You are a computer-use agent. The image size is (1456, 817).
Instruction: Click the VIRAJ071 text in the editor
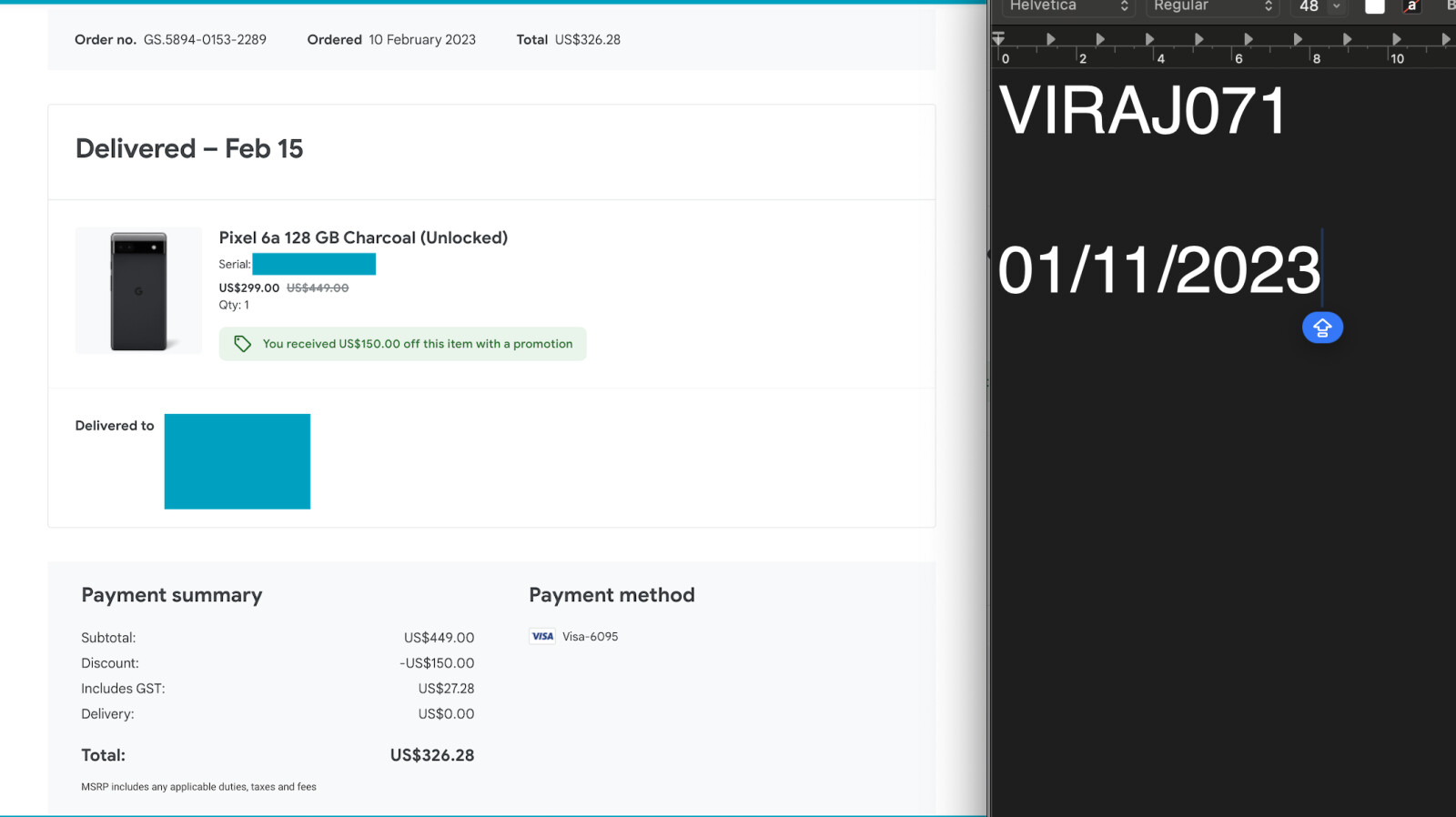(x=1143, y=111)
